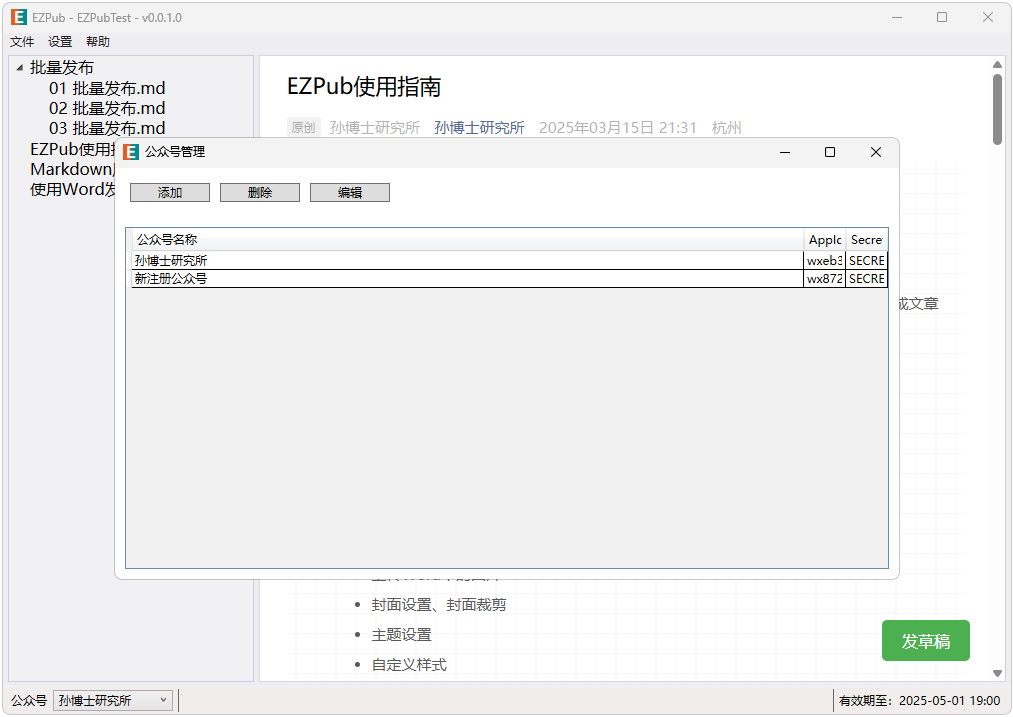Click the scroll down arrow of article scrollbar
The height and width of the screenshot is (717, 1013).
pyautogui.click(x=997, y=673)
